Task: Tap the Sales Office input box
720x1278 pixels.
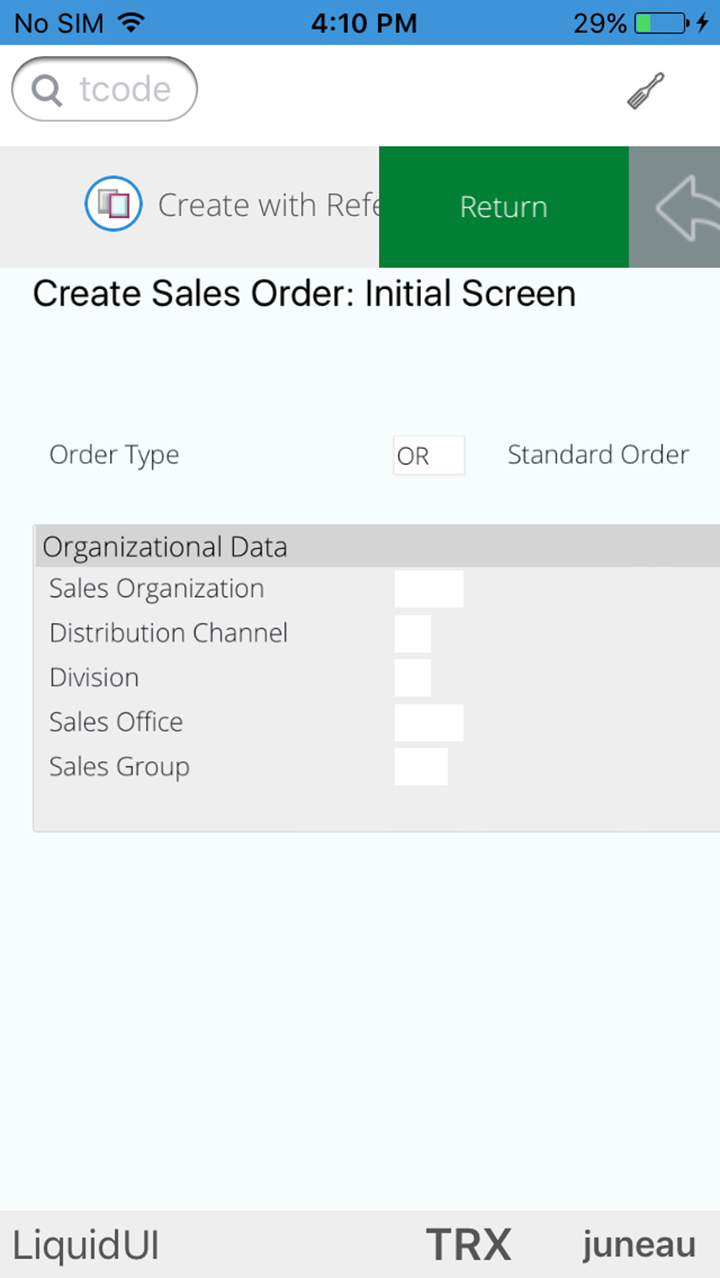Action: click(x=429, y=722)
